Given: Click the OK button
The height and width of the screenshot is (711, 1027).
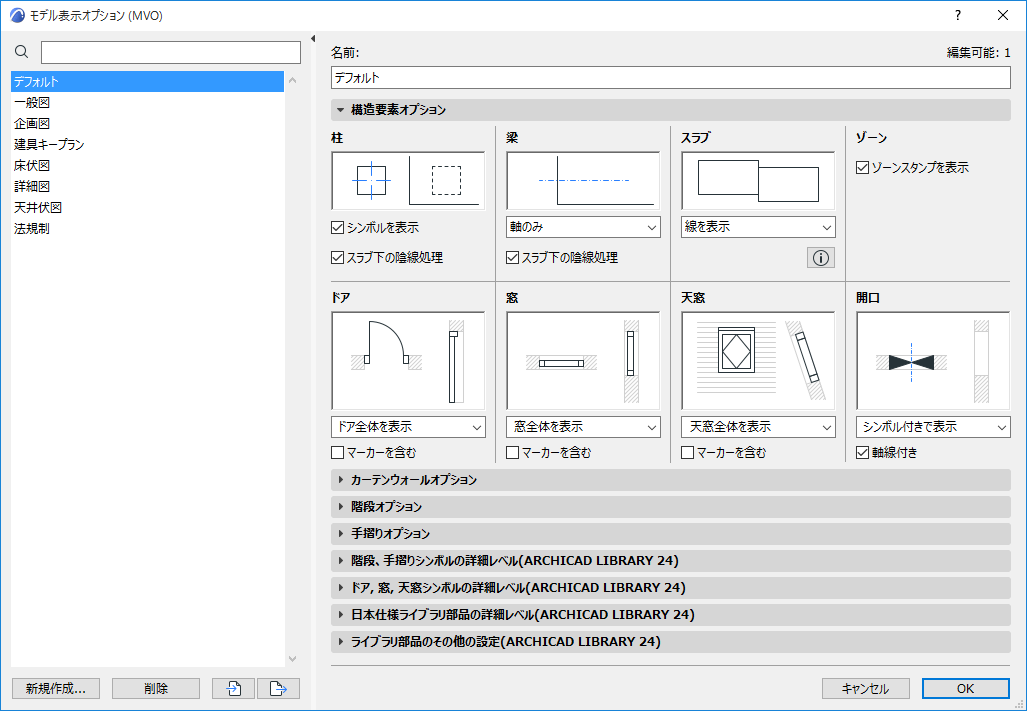Looking at the screenshot, I should 964,688.
